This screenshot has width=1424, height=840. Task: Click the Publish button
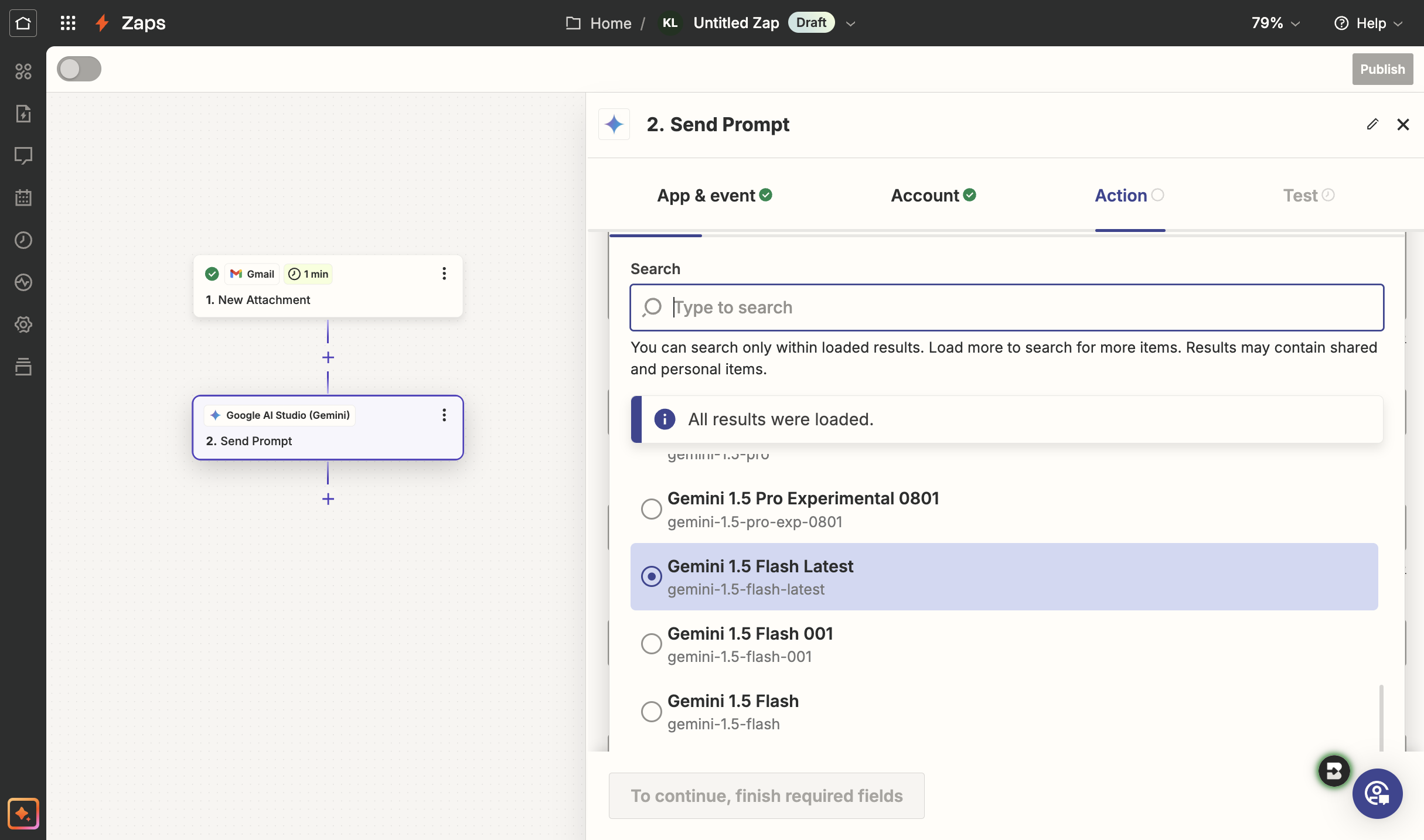pos(1382,69)
